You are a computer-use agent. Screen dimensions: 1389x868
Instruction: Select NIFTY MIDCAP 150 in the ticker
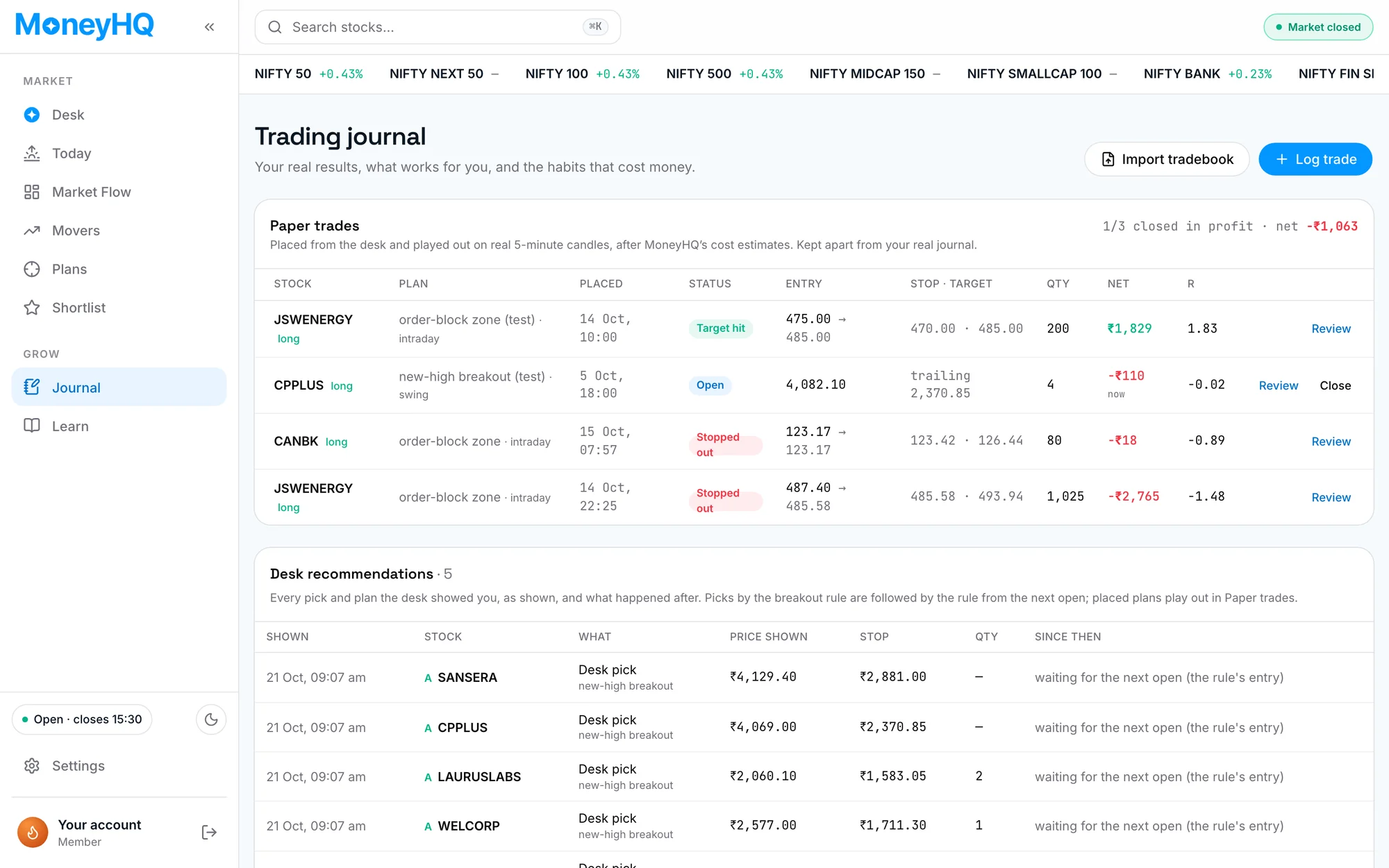[875, 74]
